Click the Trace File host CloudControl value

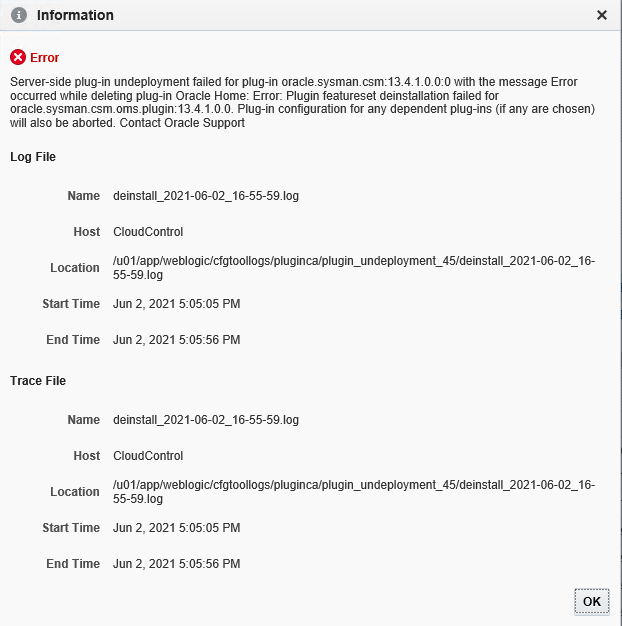point(148,456)
